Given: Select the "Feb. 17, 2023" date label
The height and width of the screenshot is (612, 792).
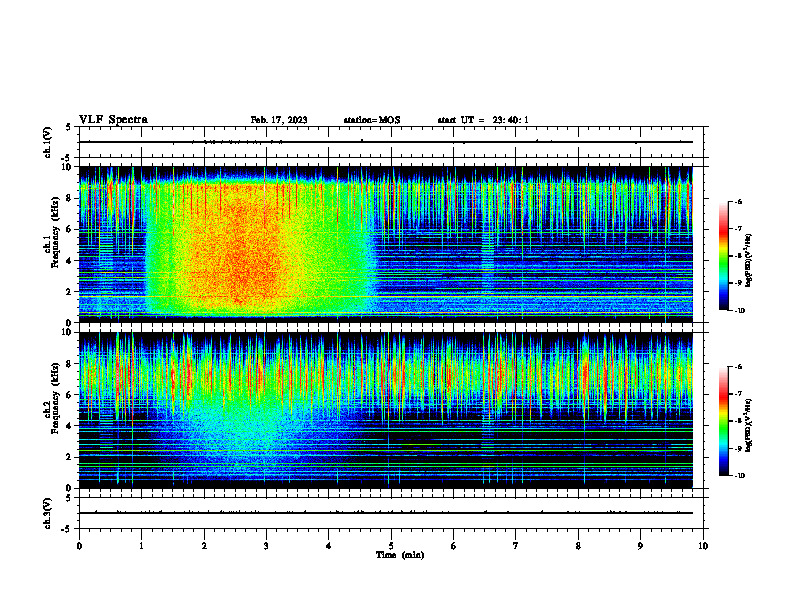Looking at the screenshot, I should tap(279, 120).
